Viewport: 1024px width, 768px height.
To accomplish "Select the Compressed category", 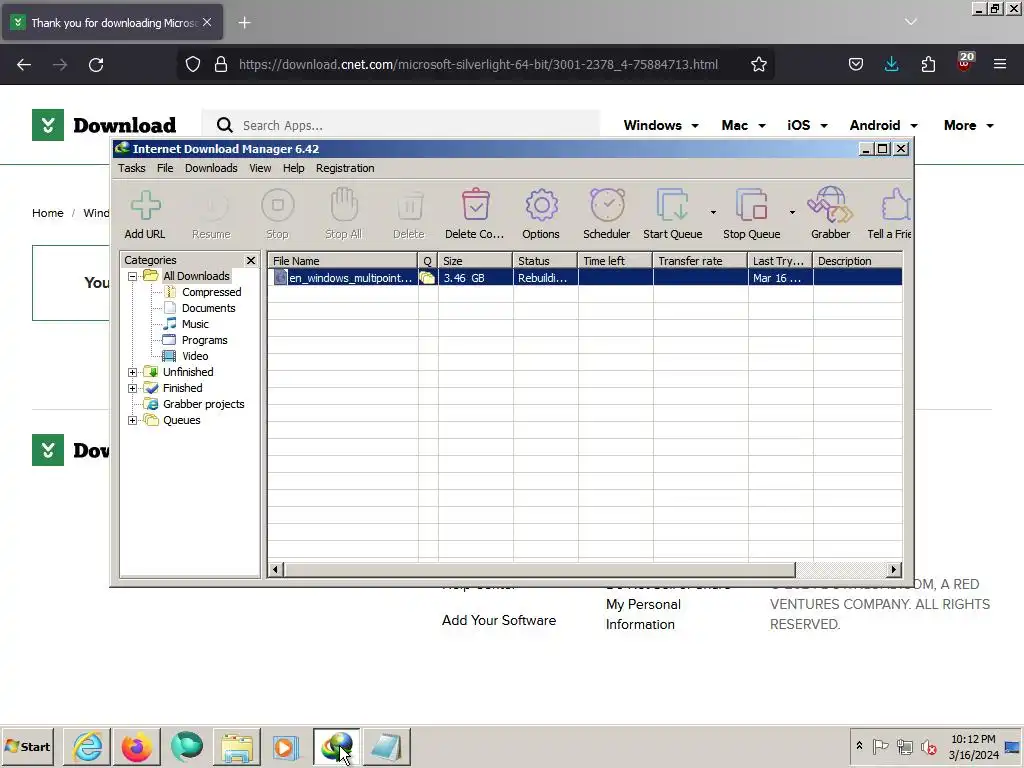I will click(x=211, y=292).
